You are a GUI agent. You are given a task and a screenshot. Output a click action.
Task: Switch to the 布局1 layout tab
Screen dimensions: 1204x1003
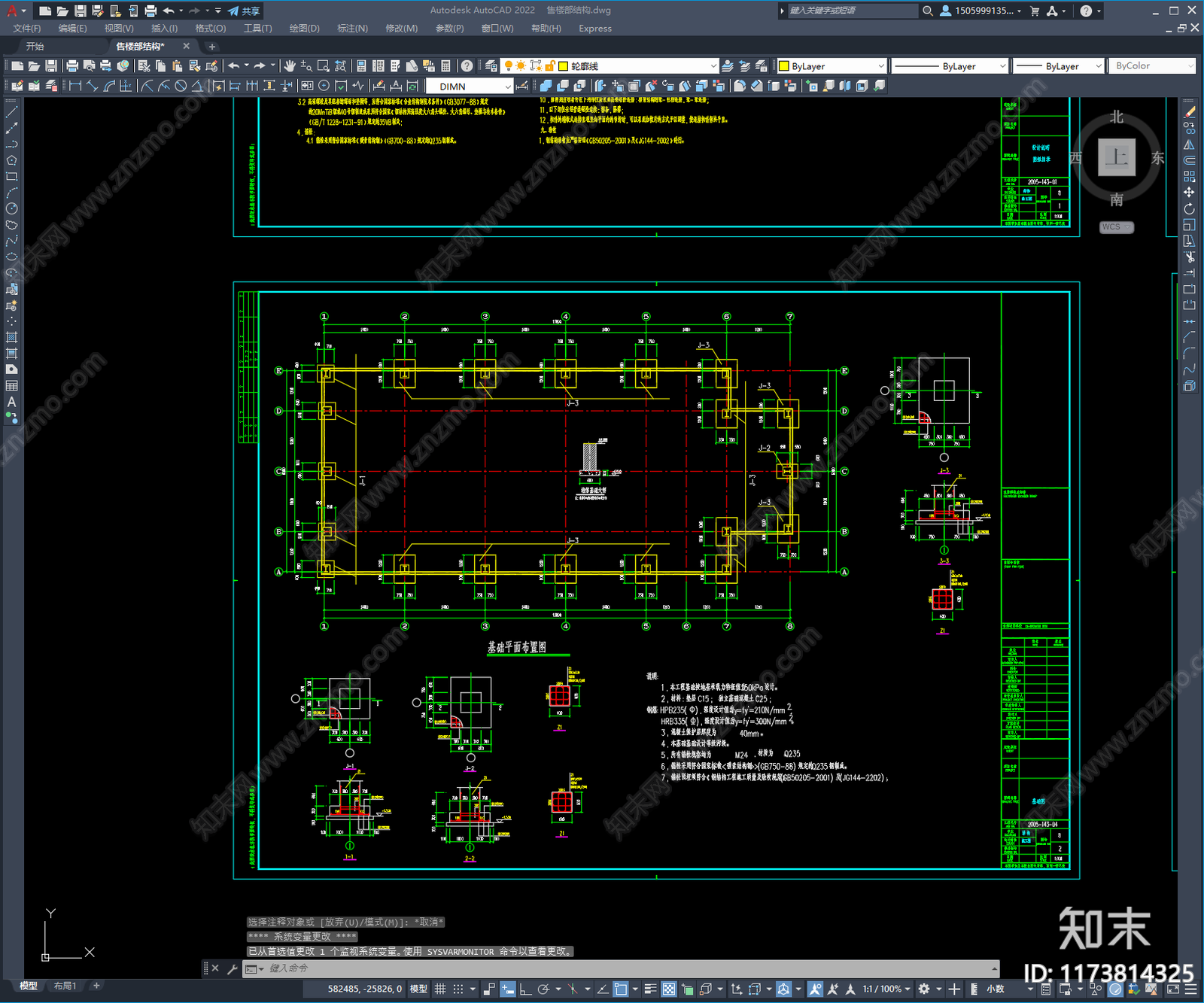tap(65, 986)
